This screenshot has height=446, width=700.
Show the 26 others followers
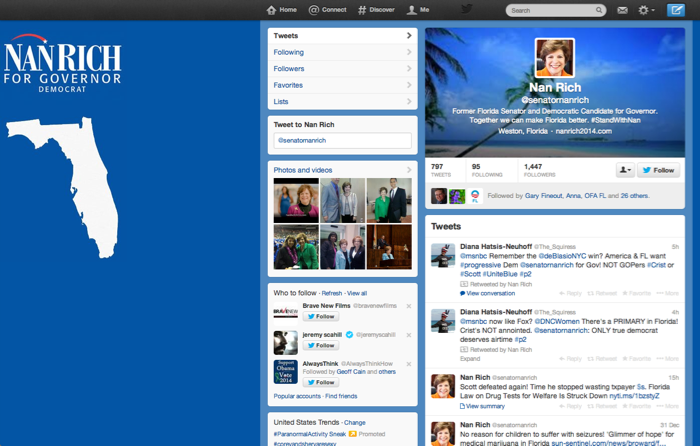coord(634,196)
